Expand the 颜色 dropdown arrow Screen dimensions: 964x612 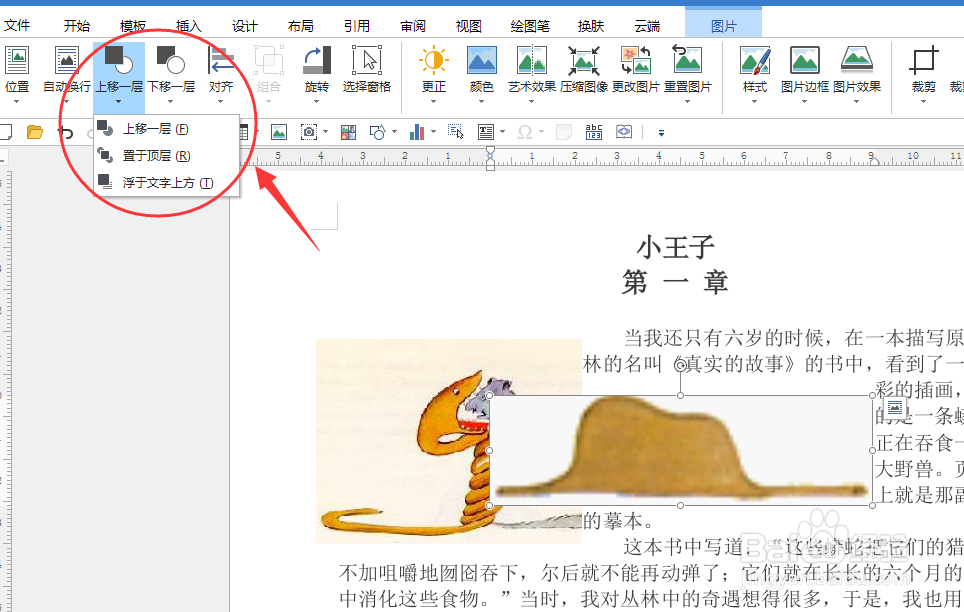(482, 101)
